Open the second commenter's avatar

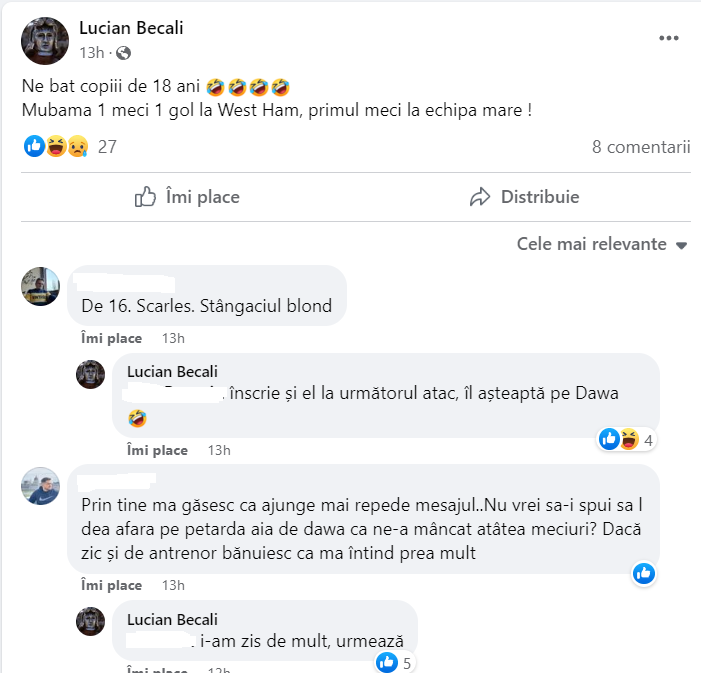[x=41, y=485]
